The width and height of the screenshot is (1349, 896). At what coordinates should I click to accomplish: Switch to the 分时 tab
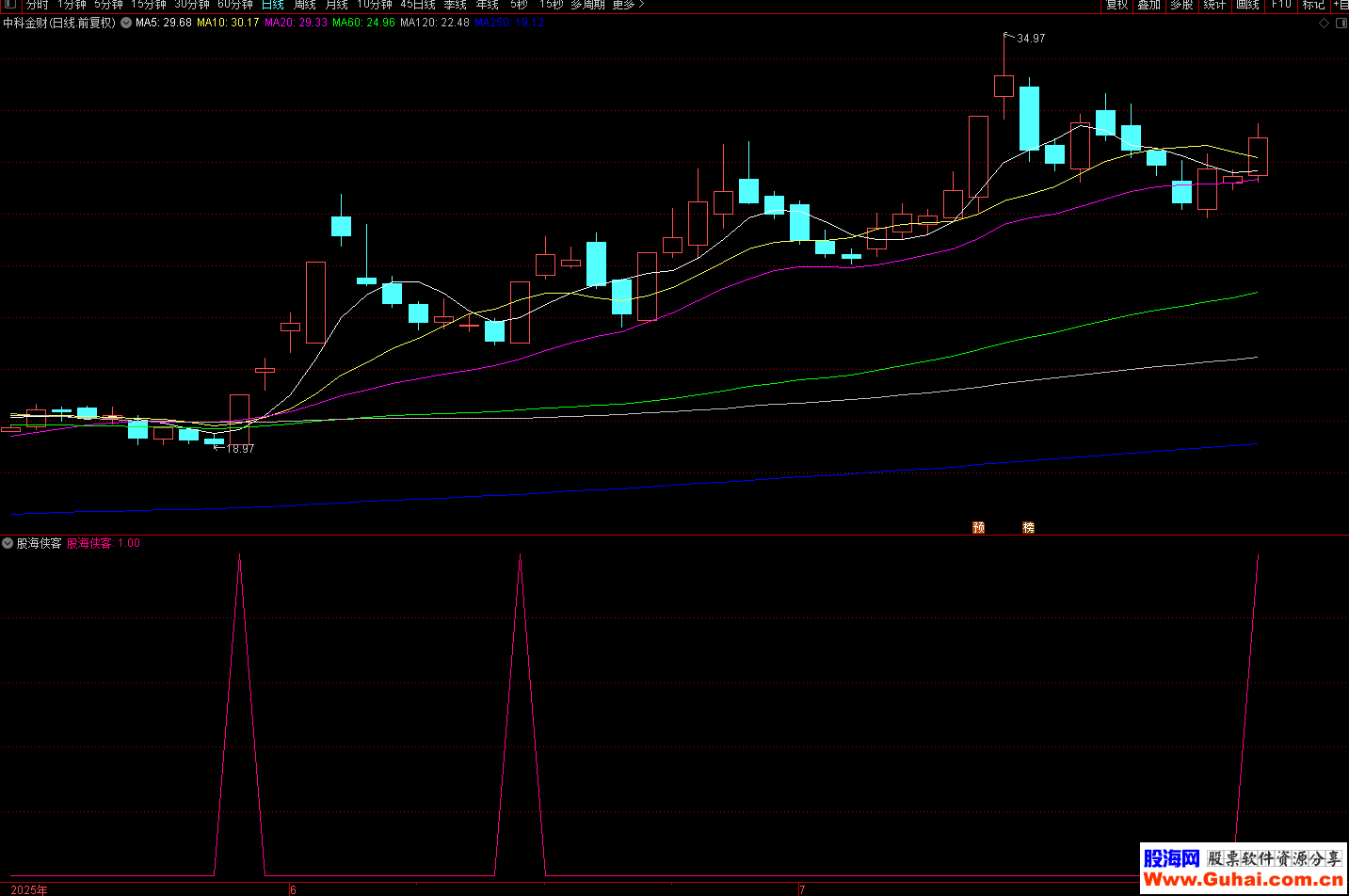click(x=37, y=5)
